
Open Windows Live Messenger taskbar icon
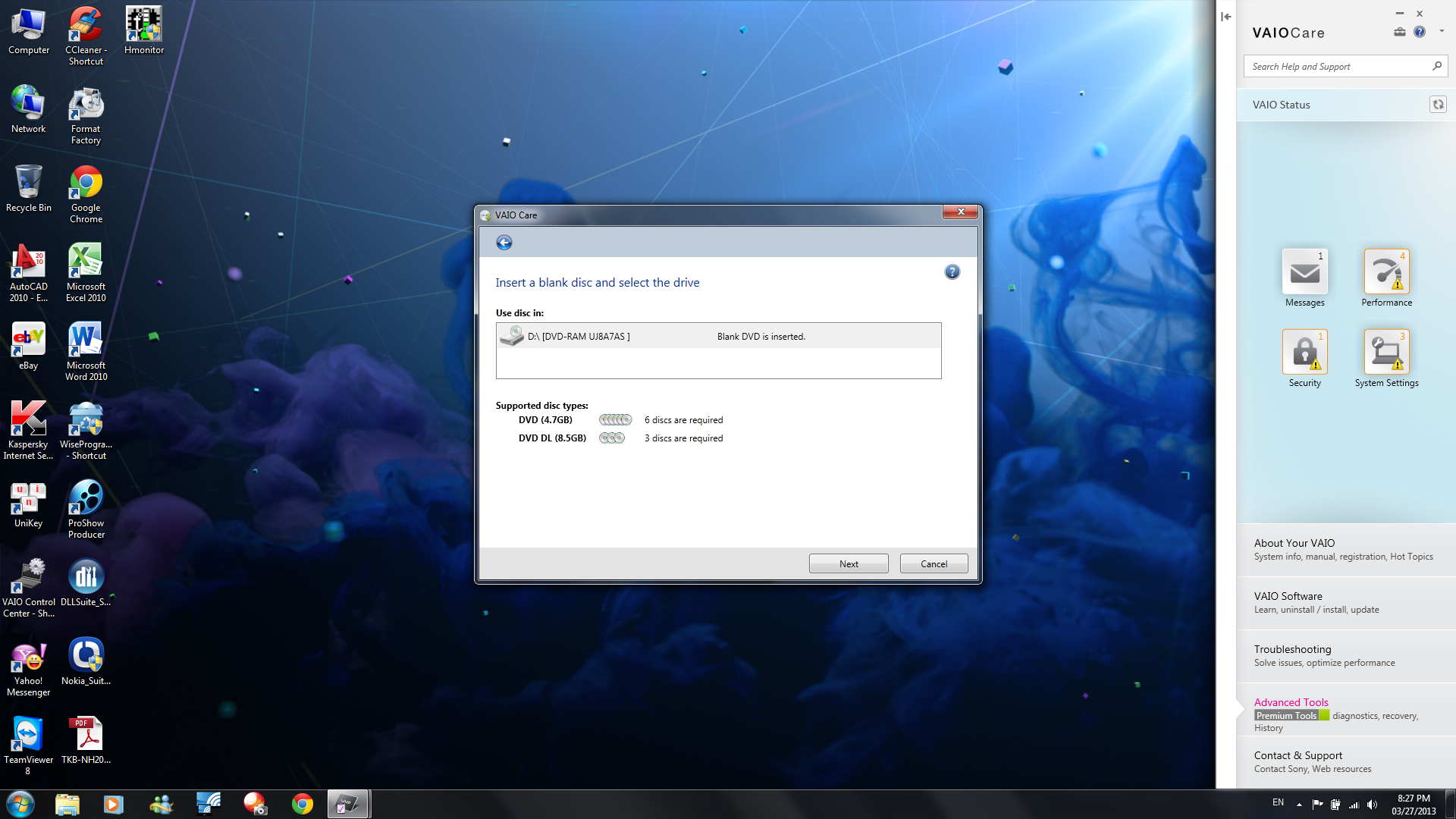pyautogui.click(x=161, y=804)
